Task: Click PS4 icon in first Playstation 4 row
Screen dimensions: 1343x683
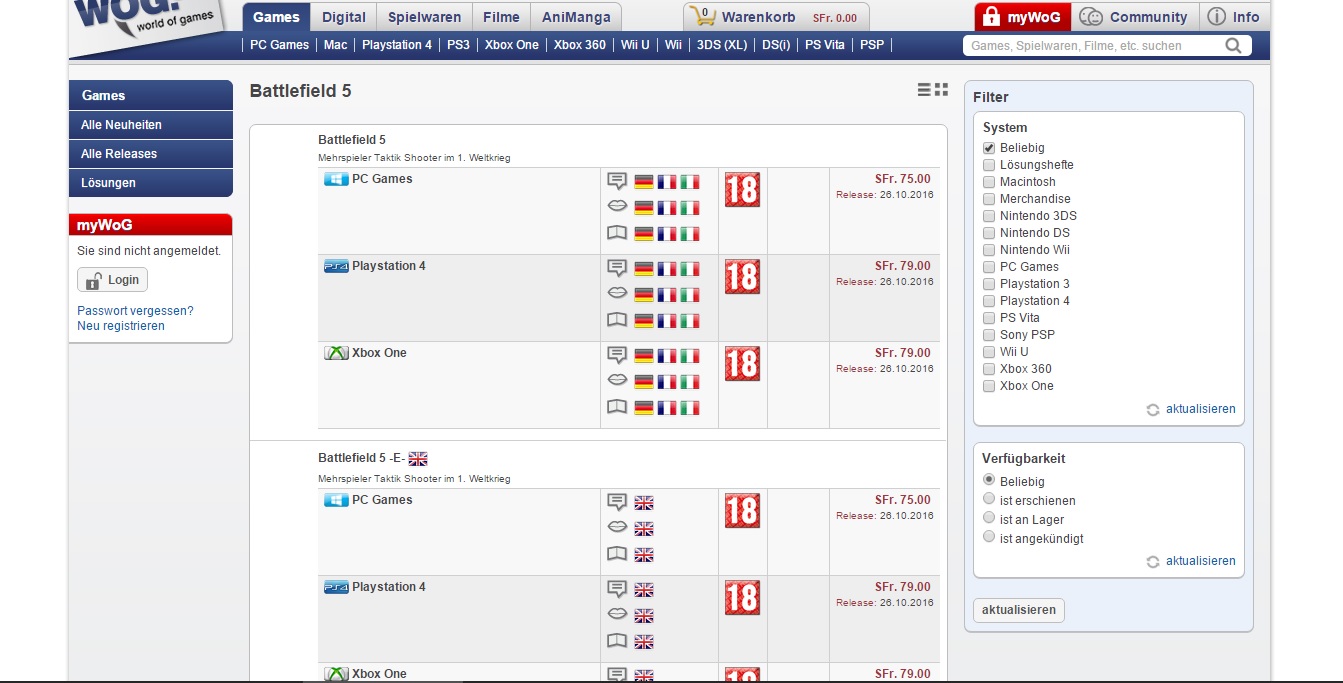Action: click(x=336, y=266)
